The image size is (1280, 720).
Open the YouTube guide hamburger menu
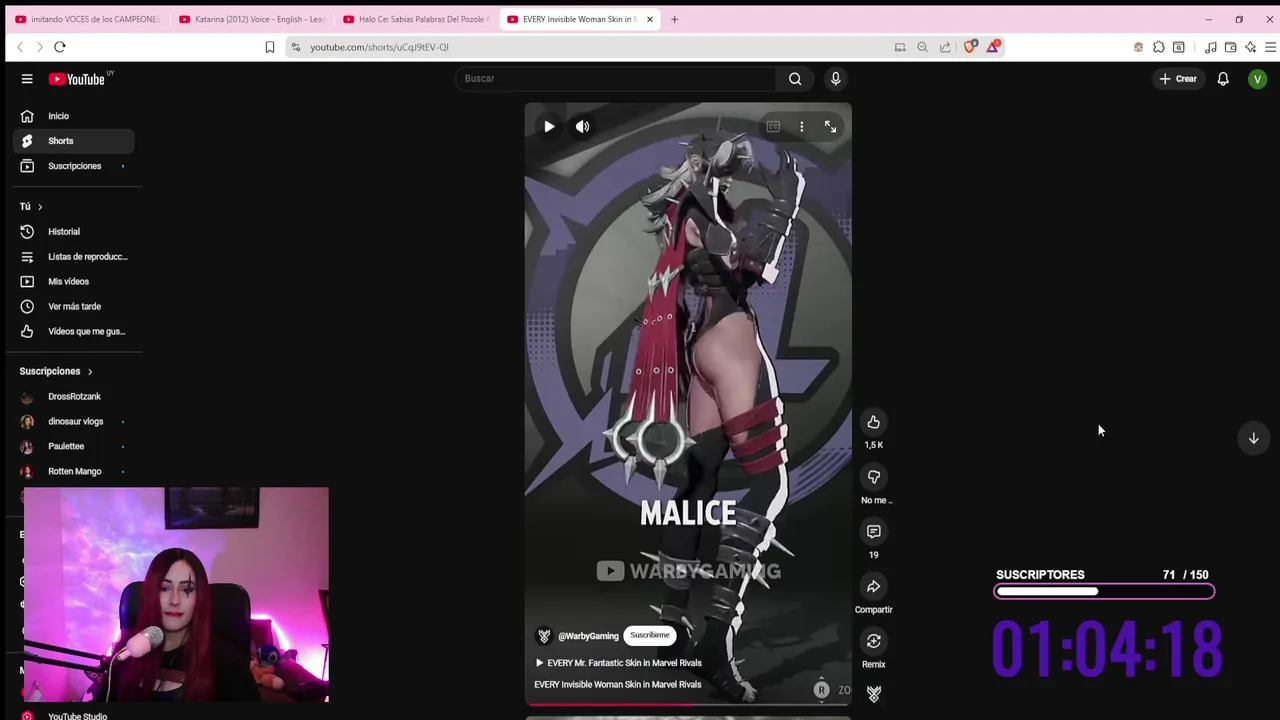click(27, 79)
